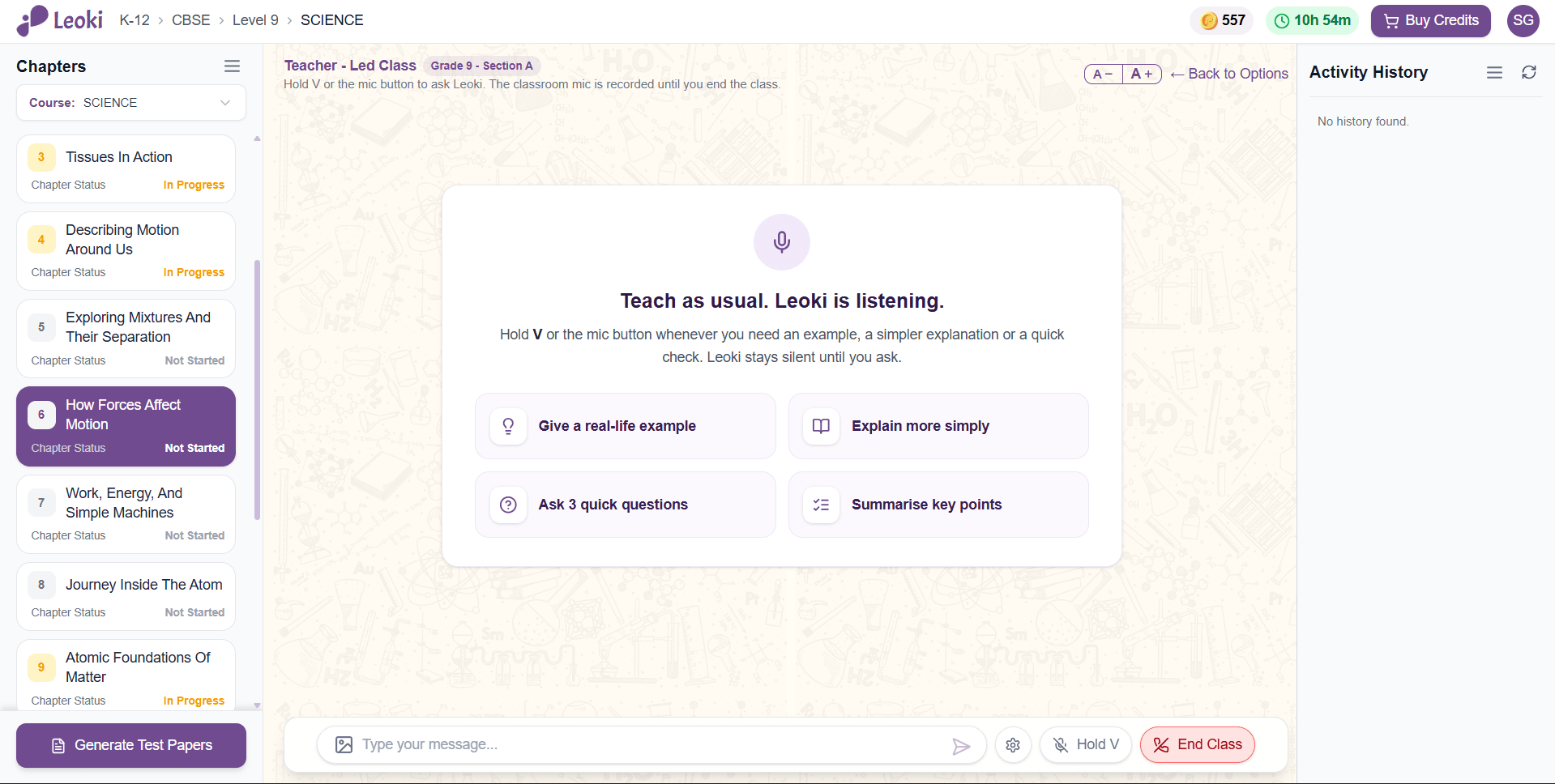Viewport: 1555px width, 784px height.
Task: Click the 10h 54m timer badge
Action: pyautogui.click(x=1312, y=20)
